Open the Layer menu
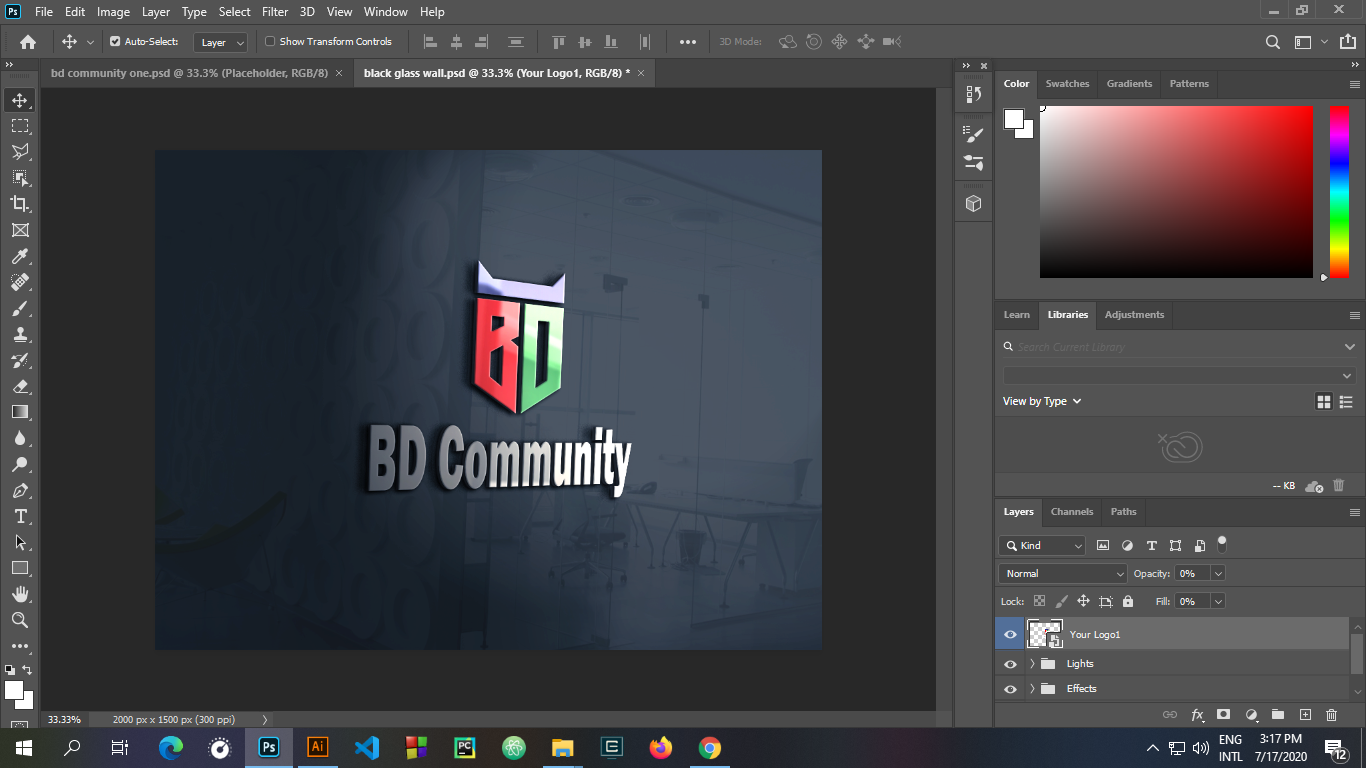The image size is (1366, 768). click(156, 12)
